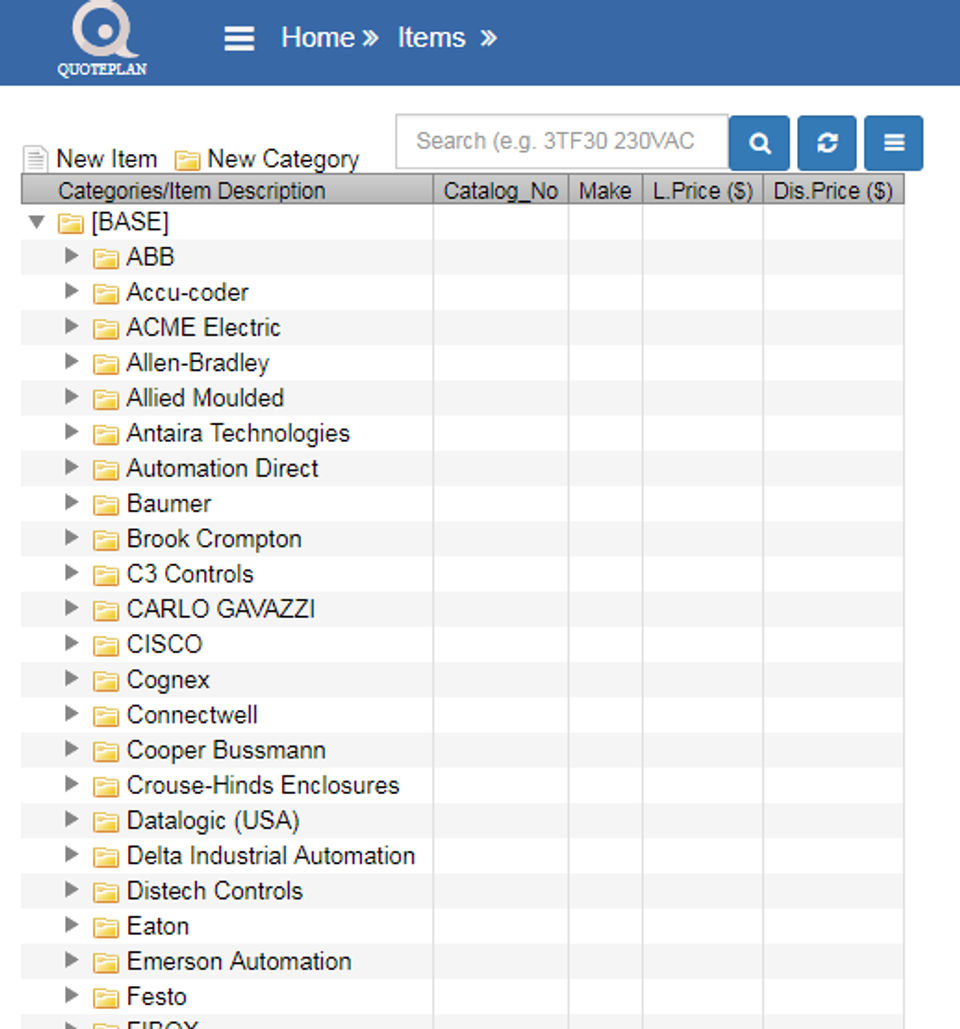Click the Festo folder icon
Screen dimensions: 960x1029
click(106, 998)
